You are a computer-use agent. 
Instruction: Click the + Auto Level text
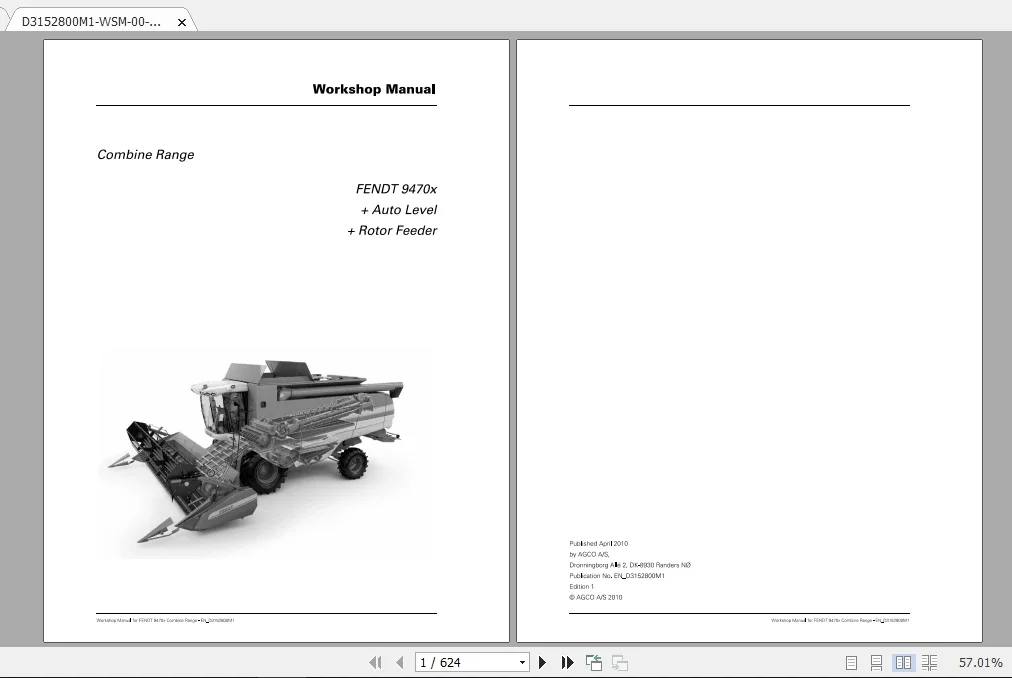pos(399,210)
